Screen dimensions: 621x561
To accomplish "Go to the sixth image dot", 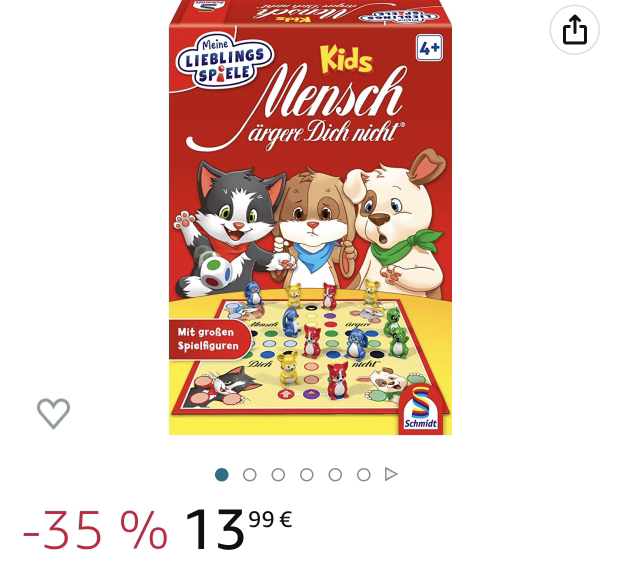I will click(364, 474).
